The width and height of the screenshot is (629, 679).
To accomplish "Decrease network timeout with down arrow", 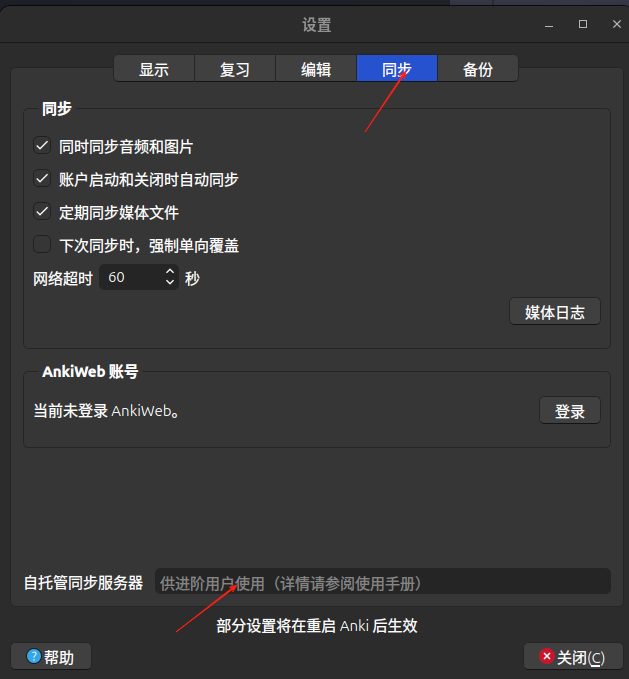I will (170, 282).
